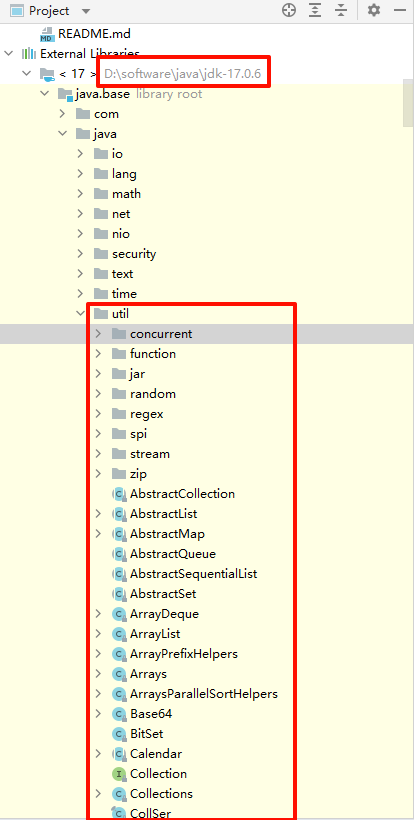
Task: Click the Collapse All toolbar icon
Action: [341, 10]
